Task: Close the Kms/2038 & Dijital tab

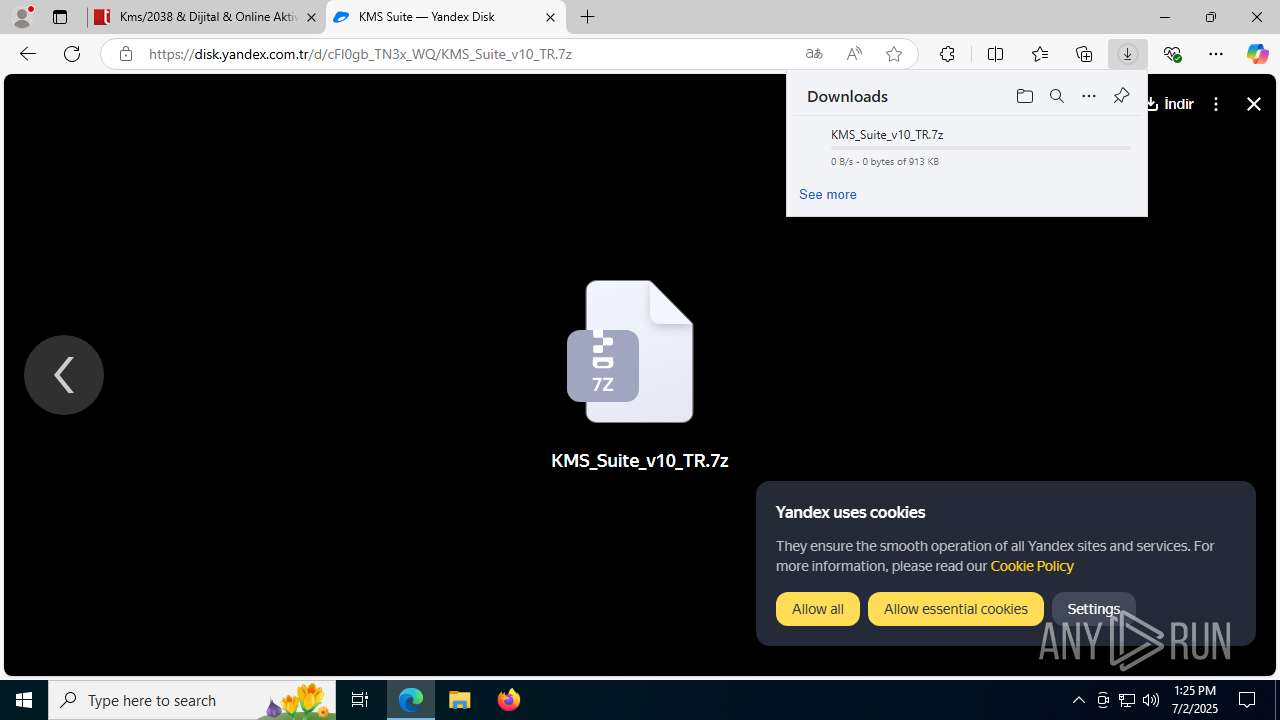Action: pos(311,18)
